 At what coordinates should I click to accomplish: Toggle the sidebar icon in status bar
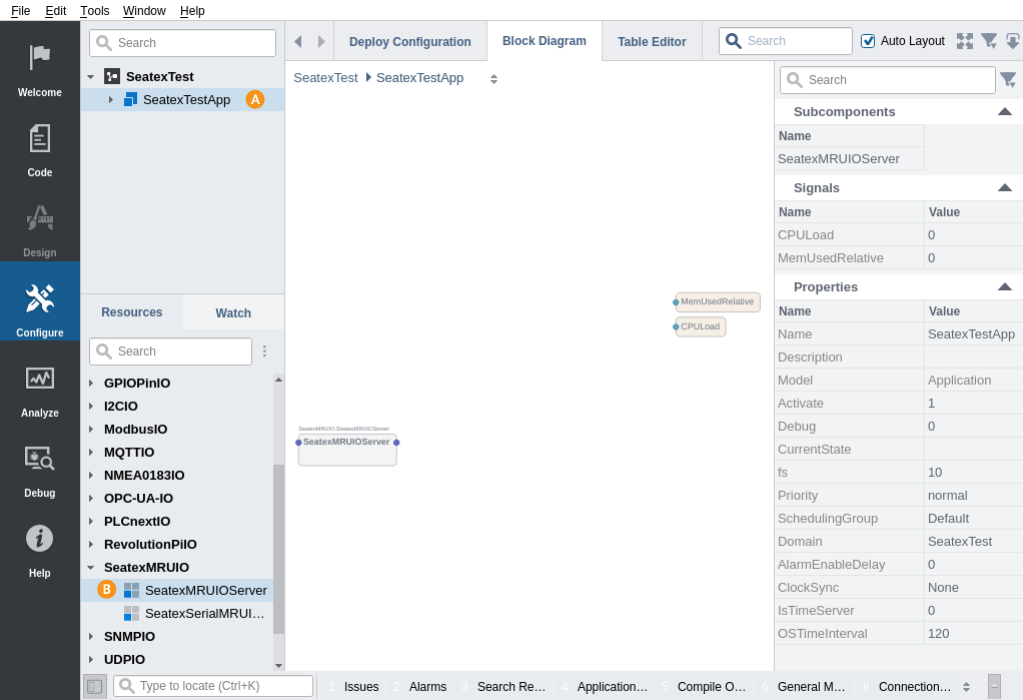[95, 686]
